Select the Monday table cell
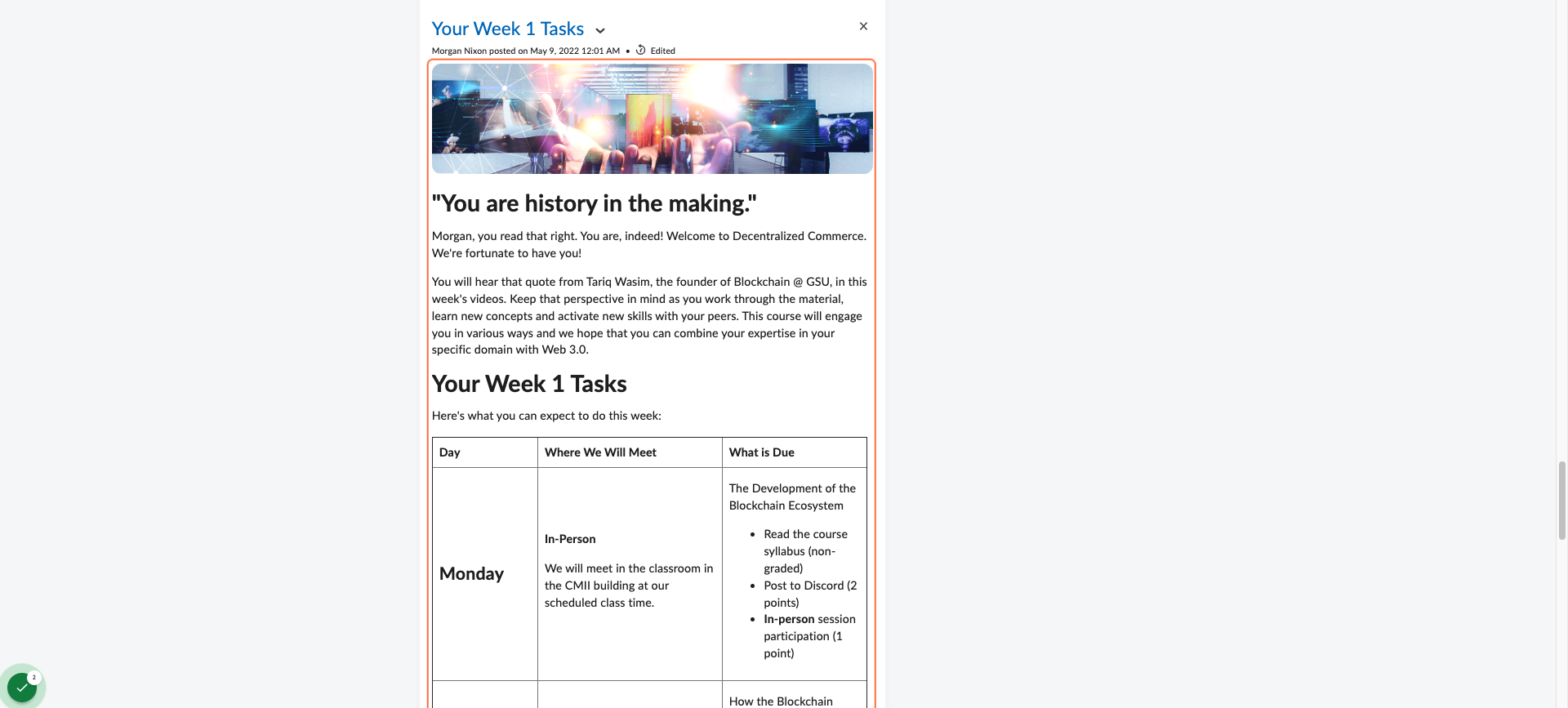This screenshot has width=1568, height=708. 485,574
